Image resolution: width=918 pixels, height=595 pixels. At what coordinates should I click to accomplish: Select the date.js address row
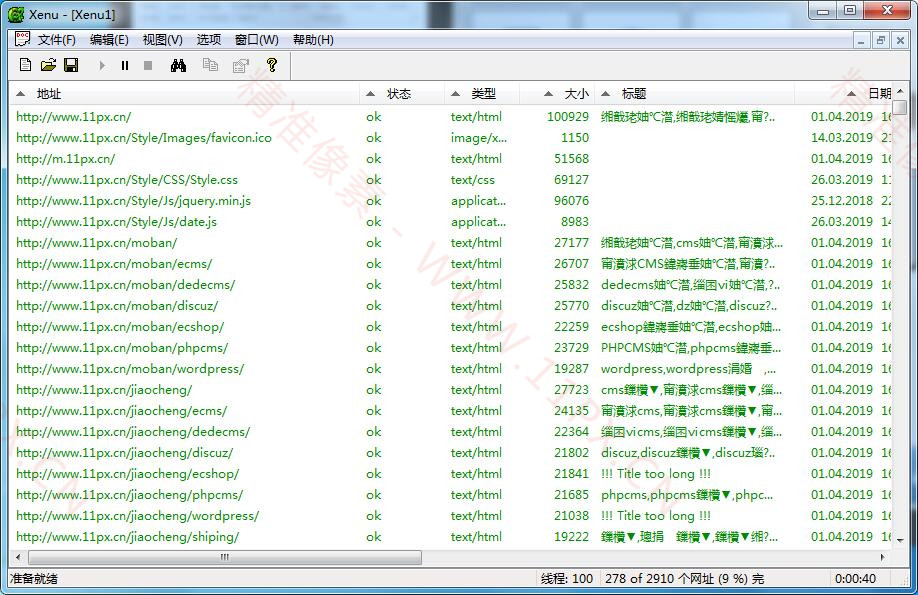(x=117, y=222)
